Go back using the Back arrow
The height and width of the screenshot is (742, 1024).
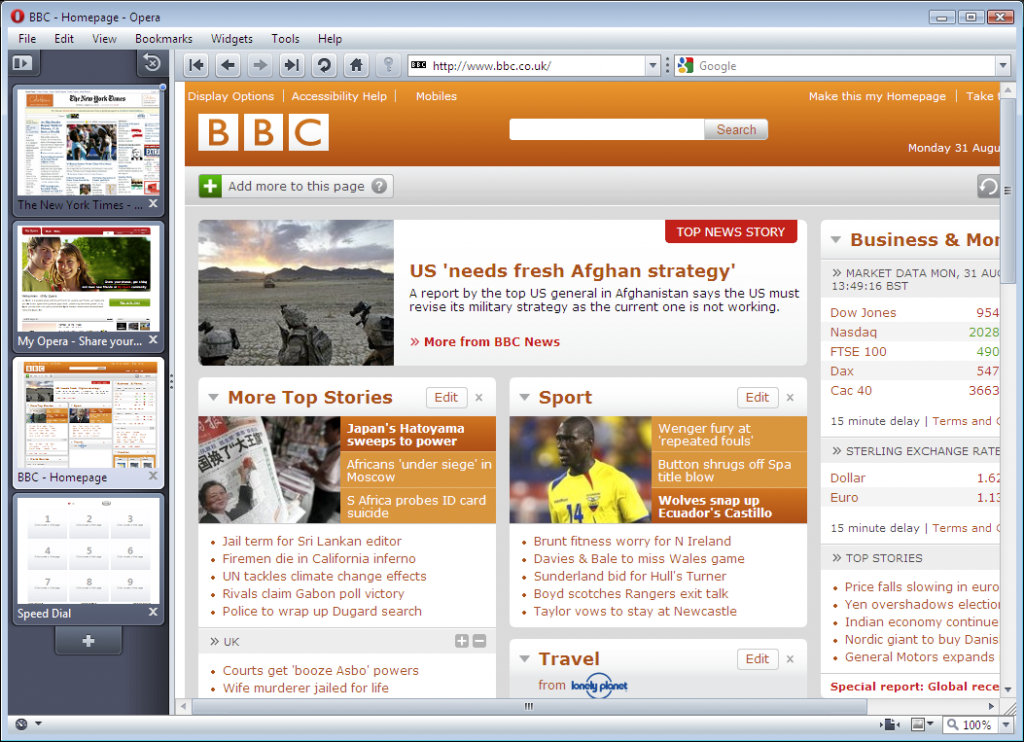[228, 65]
